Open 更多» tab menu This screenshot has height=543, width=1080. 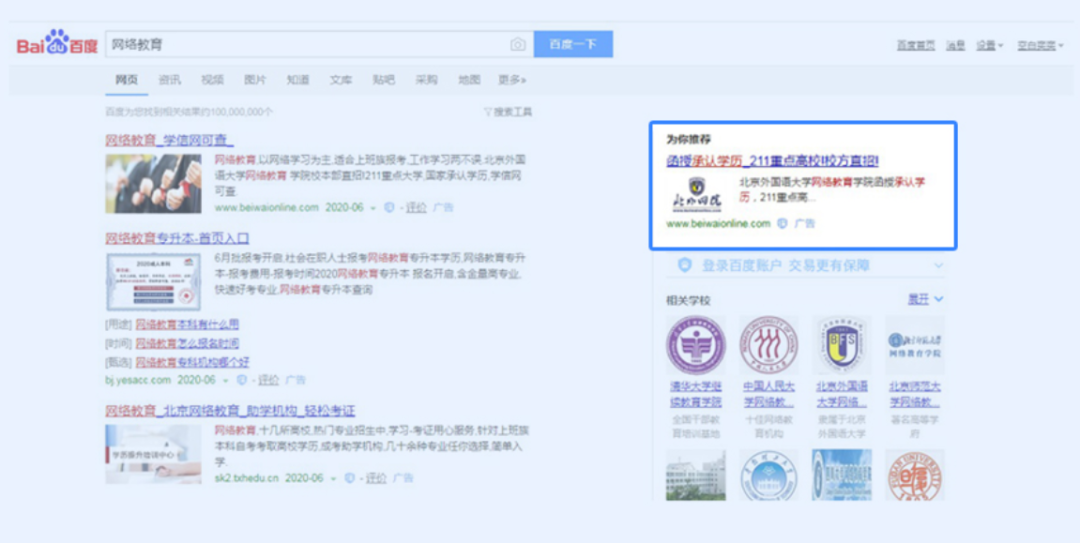512,80
